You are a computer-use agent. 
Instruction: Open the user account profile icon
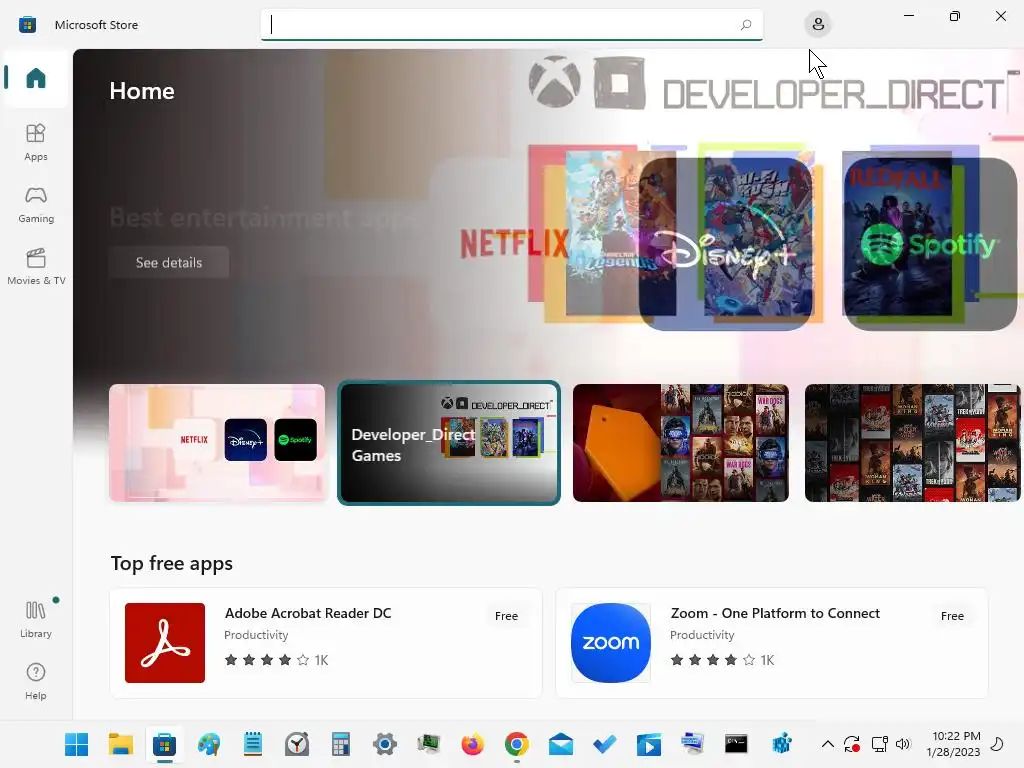pyautogui.click(x=818, y=25)
